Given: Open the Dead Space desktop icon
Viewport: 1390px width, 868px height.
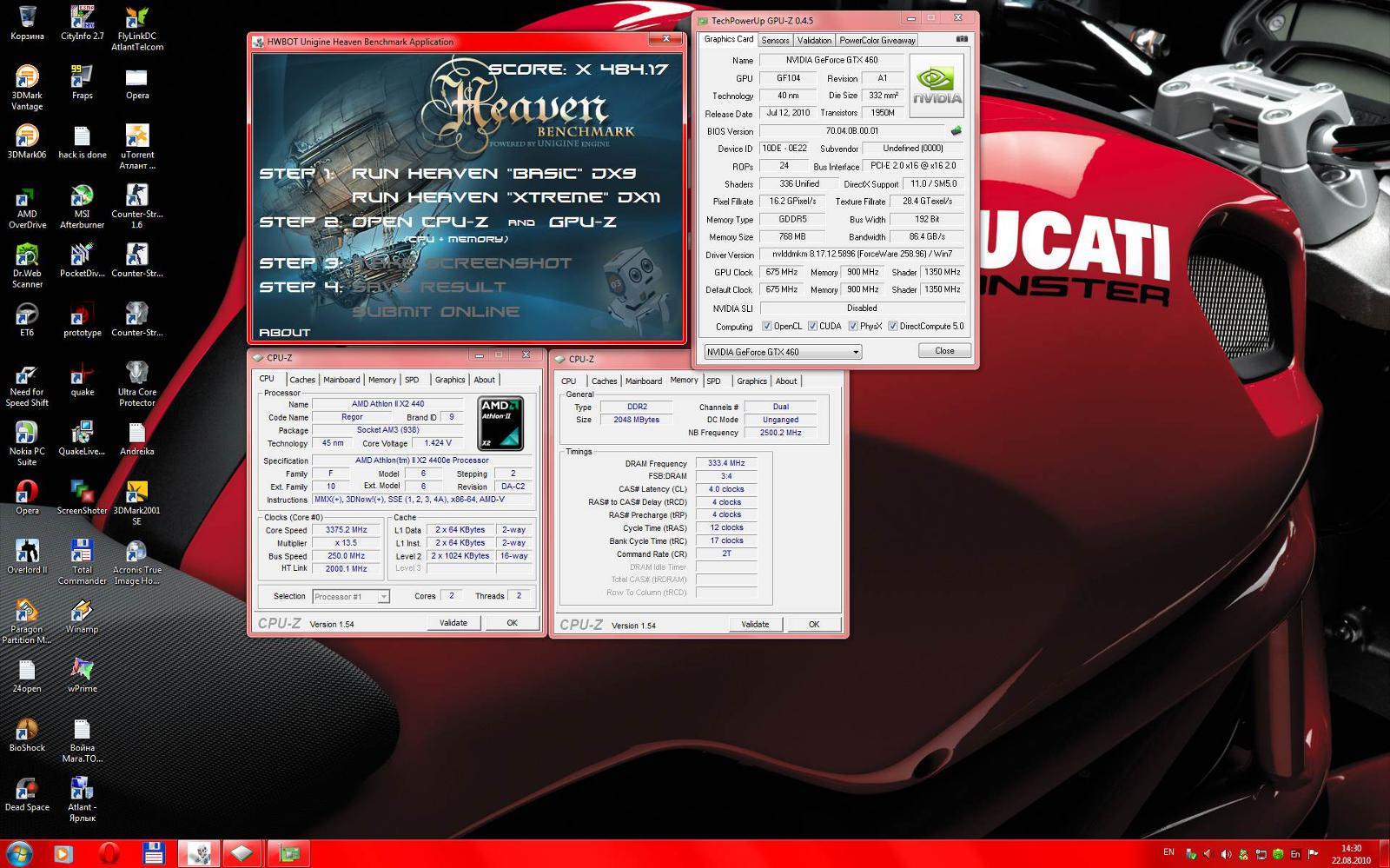Looking at the screenshot, I should [27, 793].
